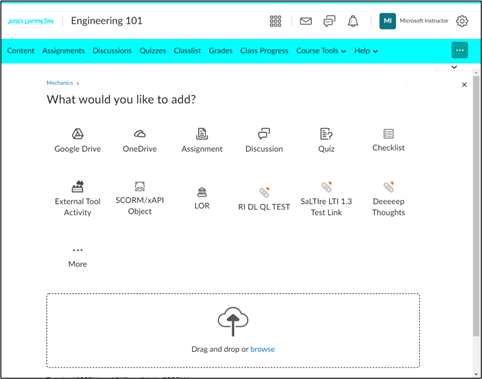Open the Class Progress navbar item
Image resolution: width=482 pixels, height=379 pixels.
[x=264, y=51]
